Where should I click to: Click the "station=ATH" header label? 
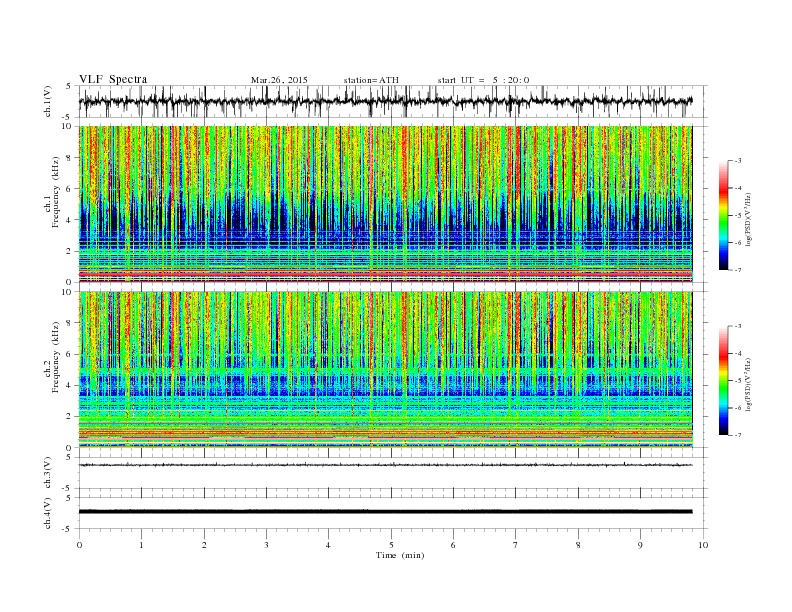[371, 80]
